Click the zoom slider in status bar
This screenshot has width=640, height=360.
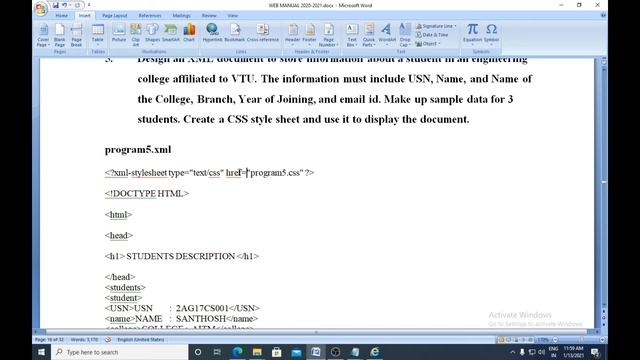[x=578, y=340]
